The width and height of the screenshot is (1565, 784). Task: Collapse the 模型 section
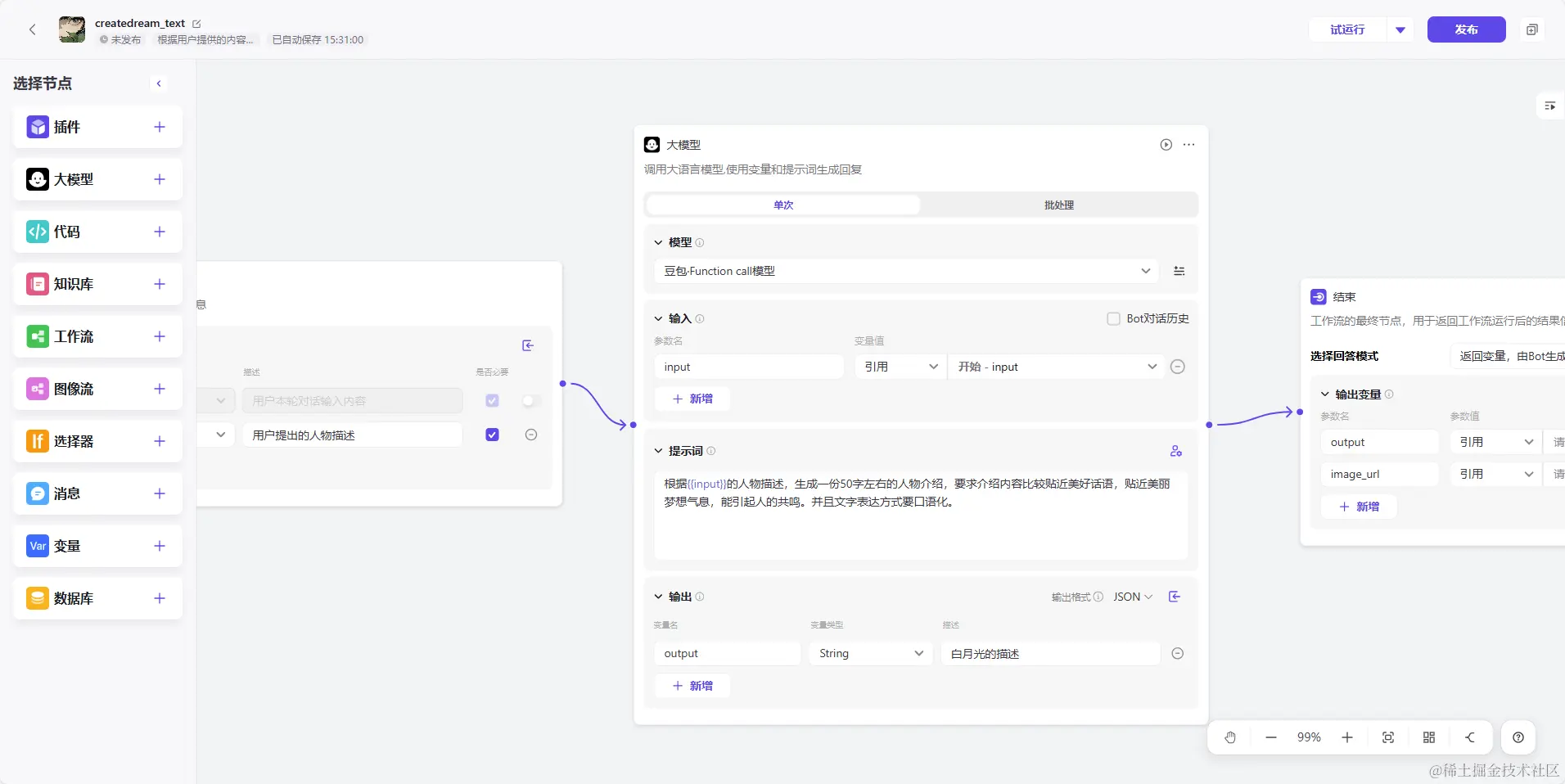658,242
